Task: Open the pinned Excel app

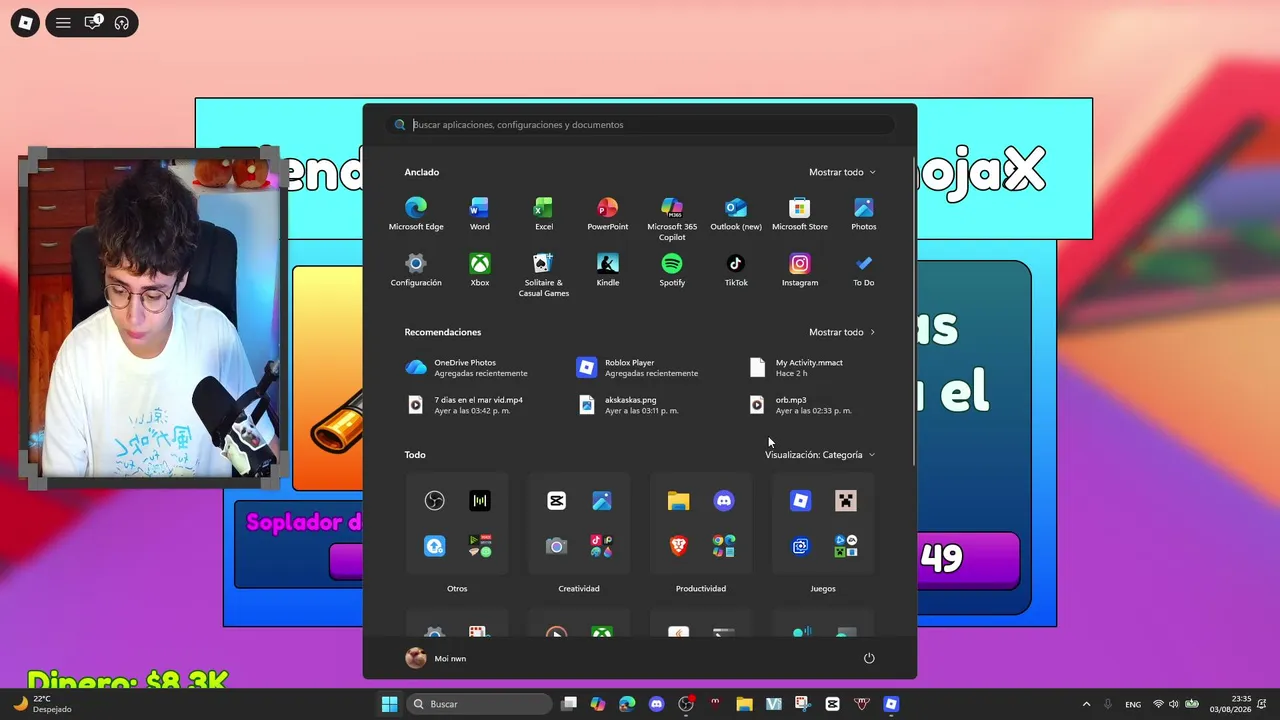Action: [x=544, y=214]
